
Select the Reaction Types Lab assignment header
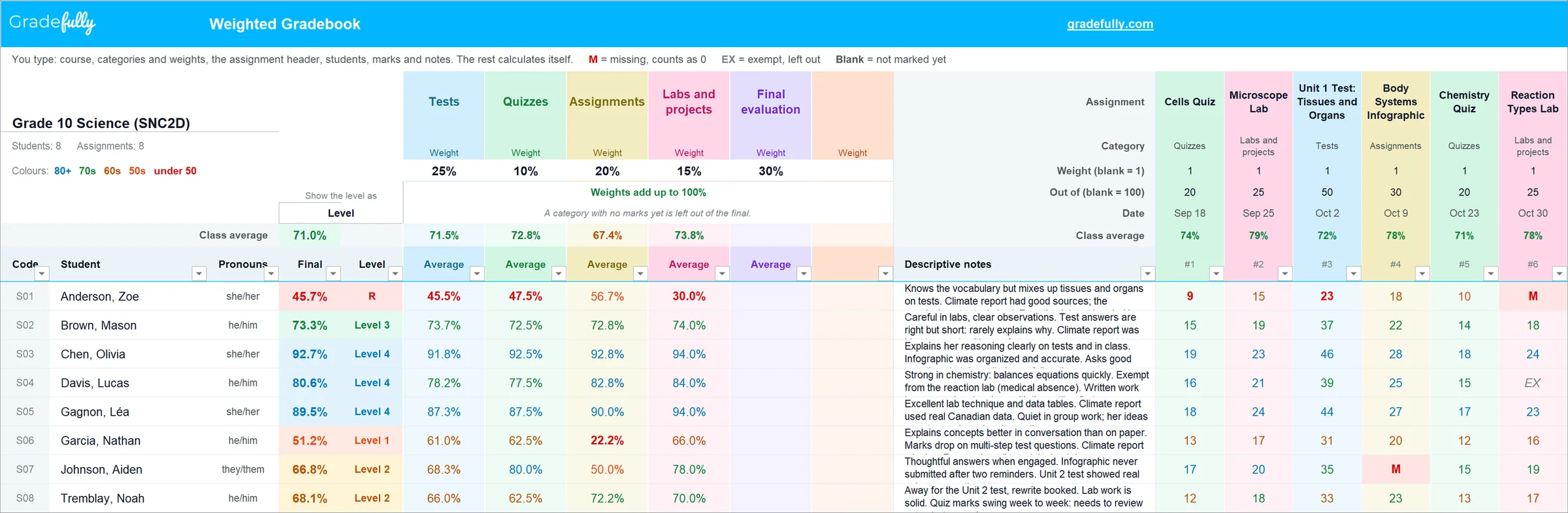[x=1533, y=102]
